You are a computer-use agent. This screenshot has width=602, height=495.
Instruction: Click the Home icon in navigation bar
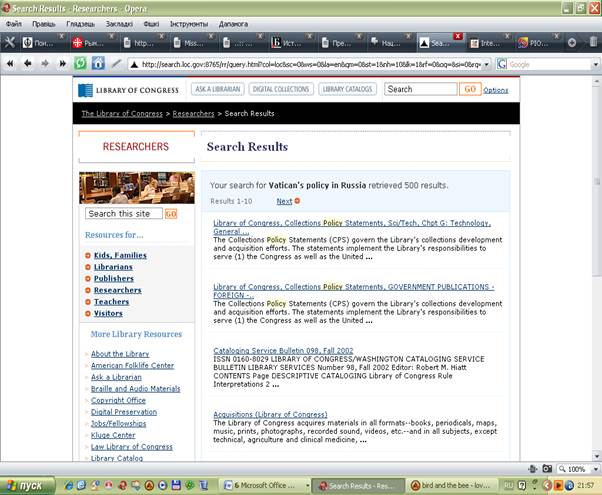98,63
